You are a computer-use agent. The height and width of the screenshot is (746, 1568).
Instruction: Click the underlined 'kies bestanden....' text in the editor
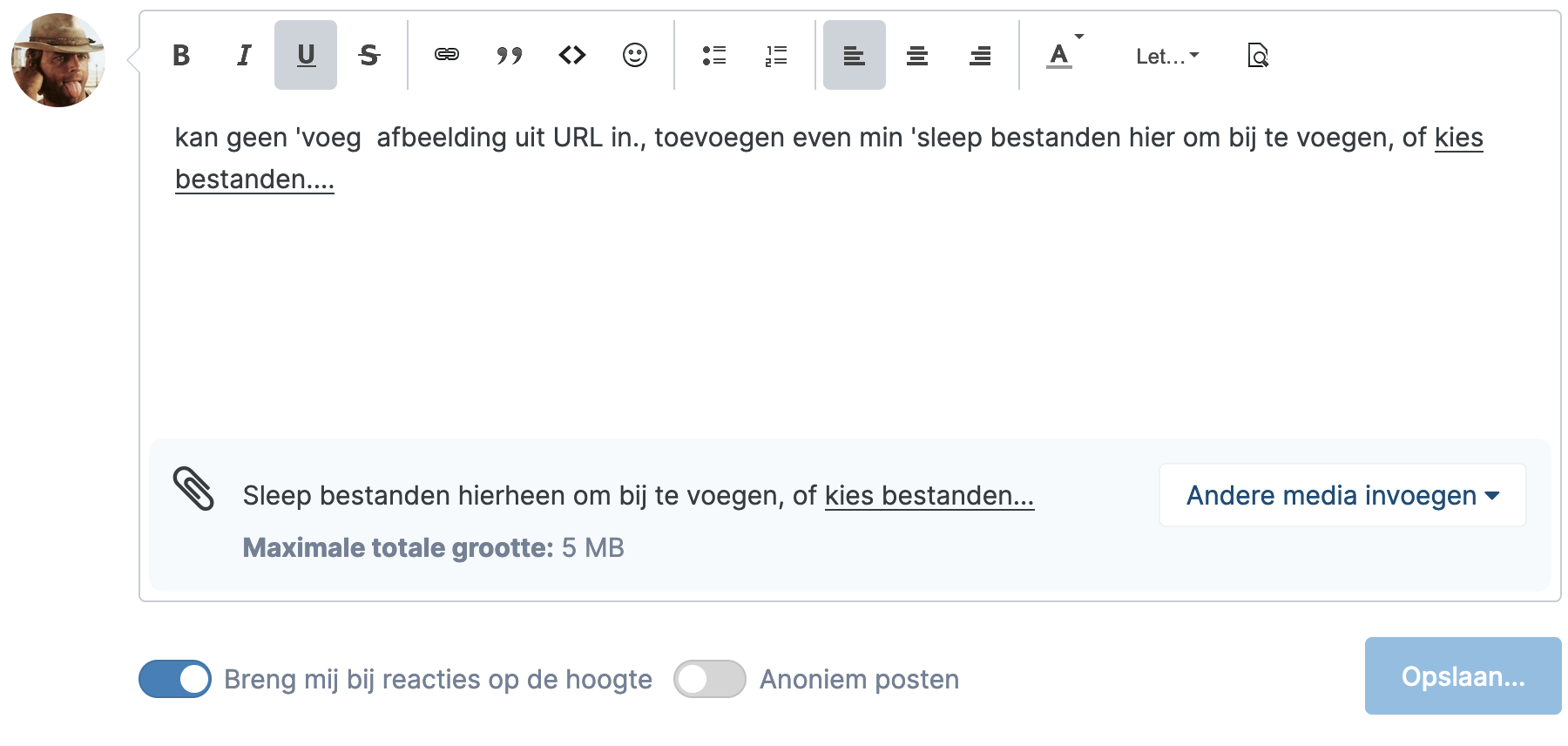254,179
